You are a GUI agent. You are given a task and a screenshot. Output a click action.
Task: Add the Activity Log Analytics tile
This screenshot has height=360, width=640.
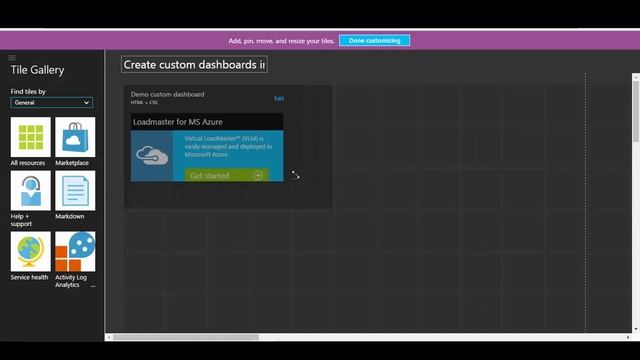pos(75,251)
